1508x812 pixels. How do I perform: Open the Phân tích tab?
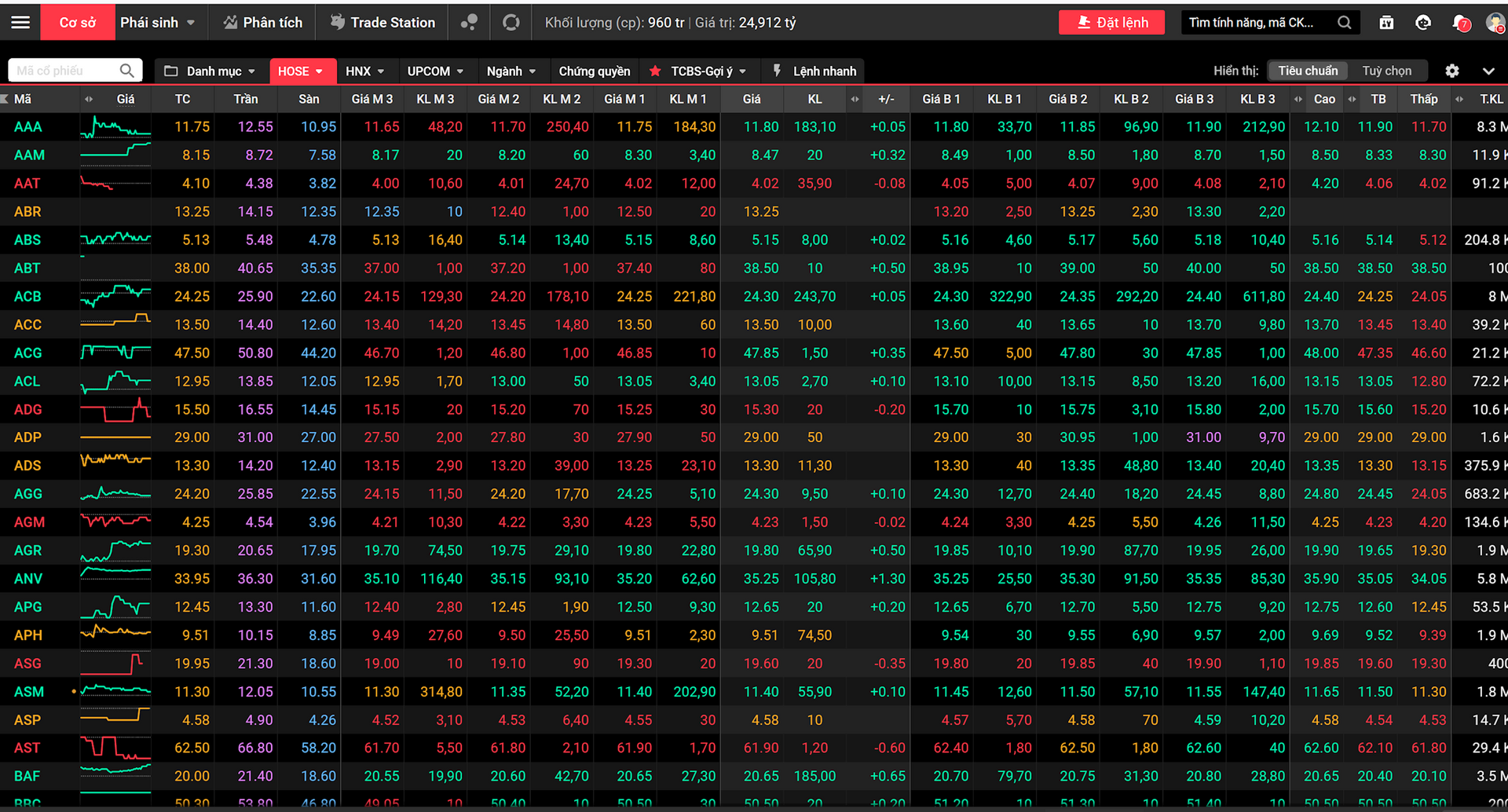click(262, 23)
